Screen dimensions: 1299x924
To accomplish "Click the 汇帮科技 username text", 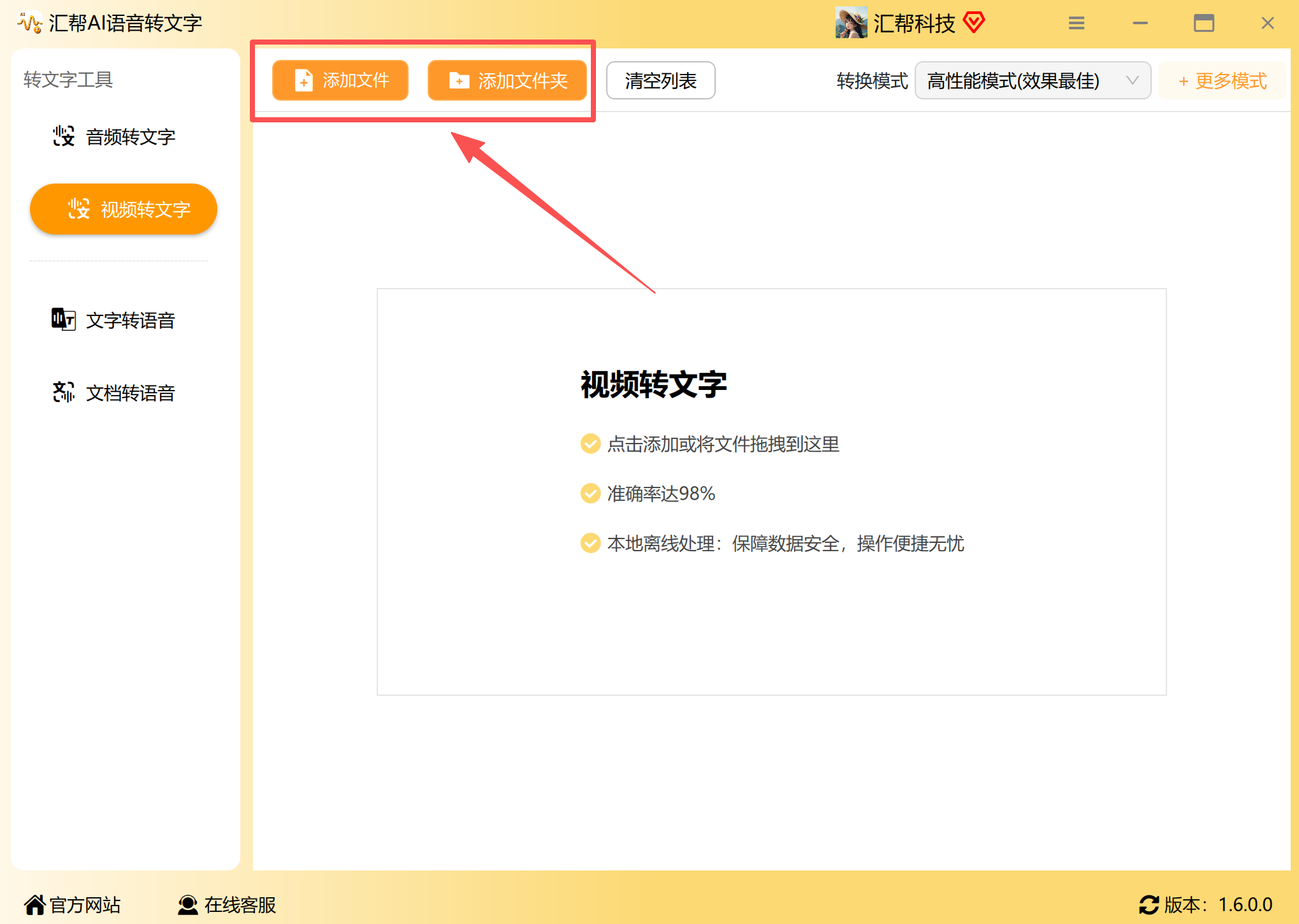I will tap(914, 24).
